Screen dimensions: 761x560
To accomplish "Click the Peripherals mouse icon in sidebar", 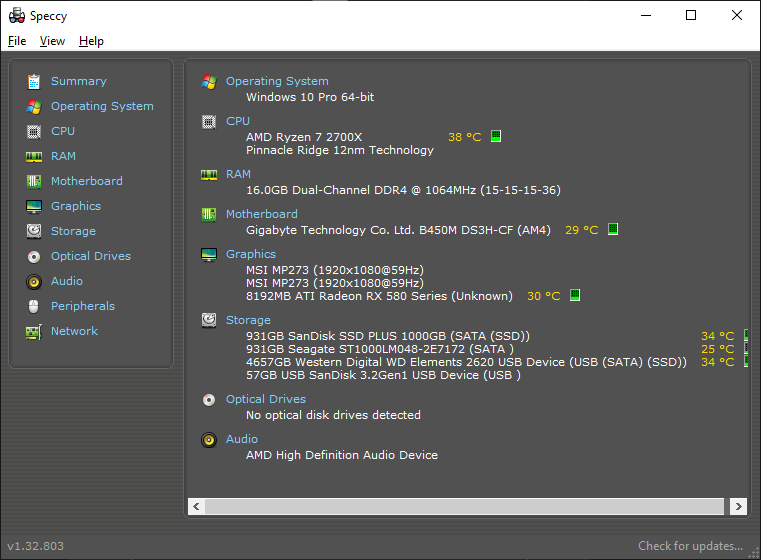I will tap(33, 306).
